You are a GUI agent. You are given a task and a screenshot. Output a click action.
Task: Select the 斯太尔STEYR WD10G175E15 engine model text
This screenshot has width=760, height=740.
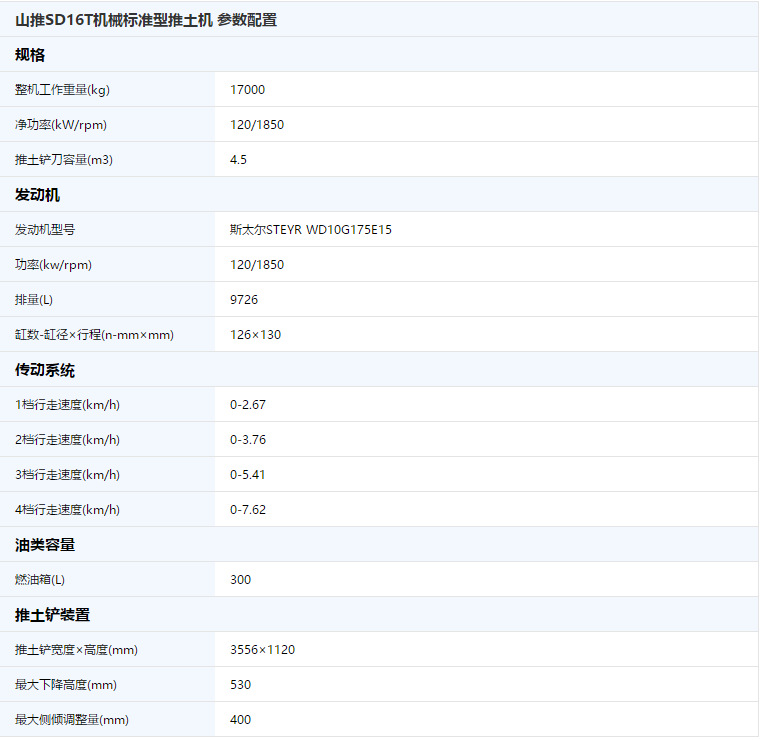pos(311,230)
